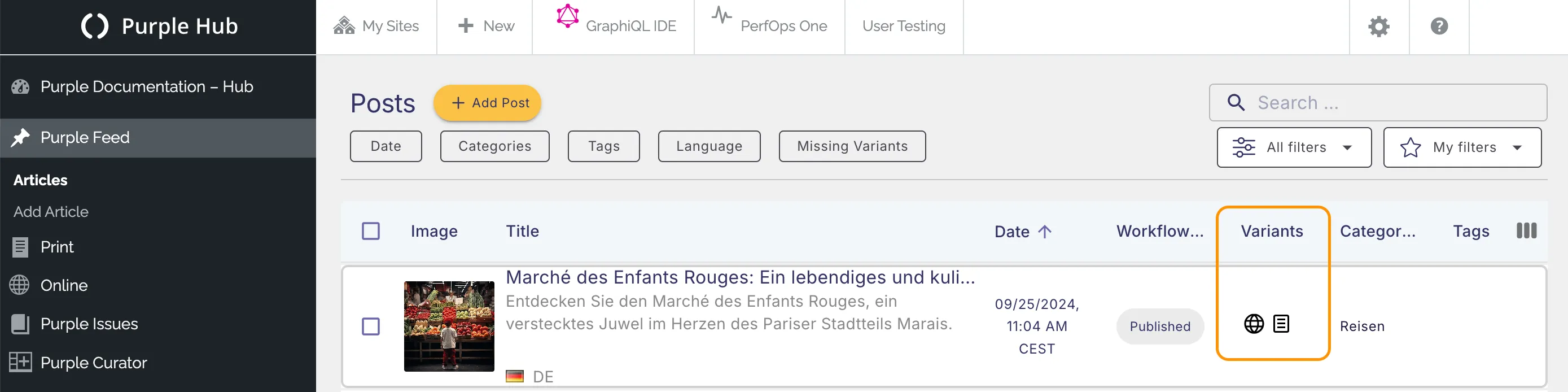Click the Online globe icon in sidebar
This screenshot has height=392, width=1568.
20,285
